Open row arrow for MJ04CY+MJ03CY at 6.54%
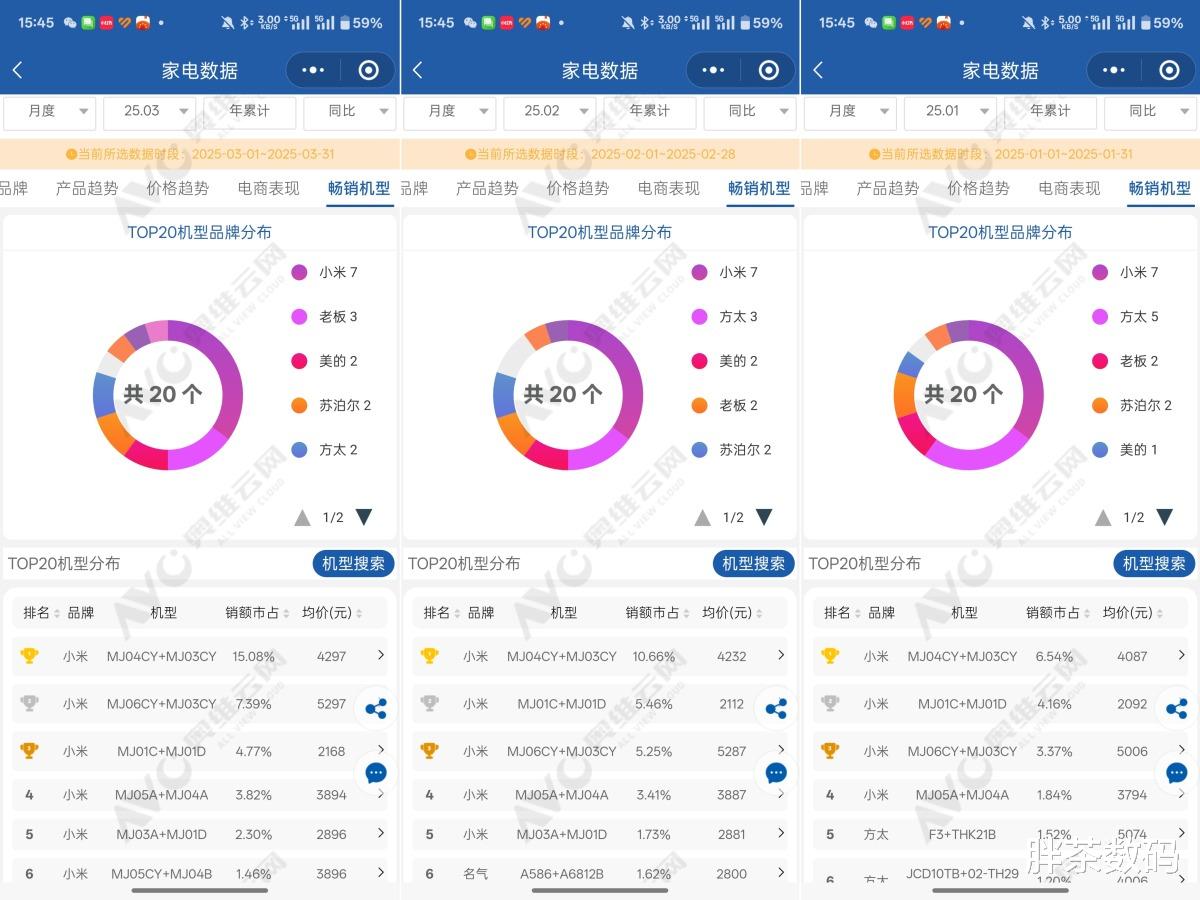The height and width of the screenshot is (900, 1200). (1180, 655)
